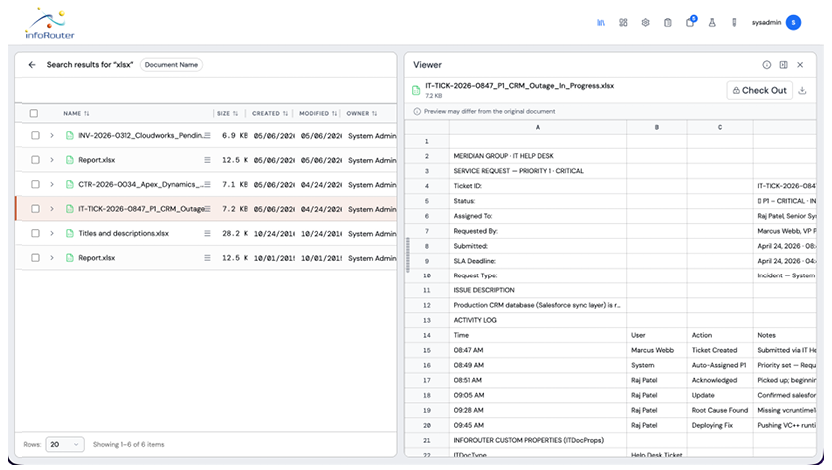Screen dimensions: 832x470
Task: Click cell Root Cause Found
Action: click(x=720, y=410)
